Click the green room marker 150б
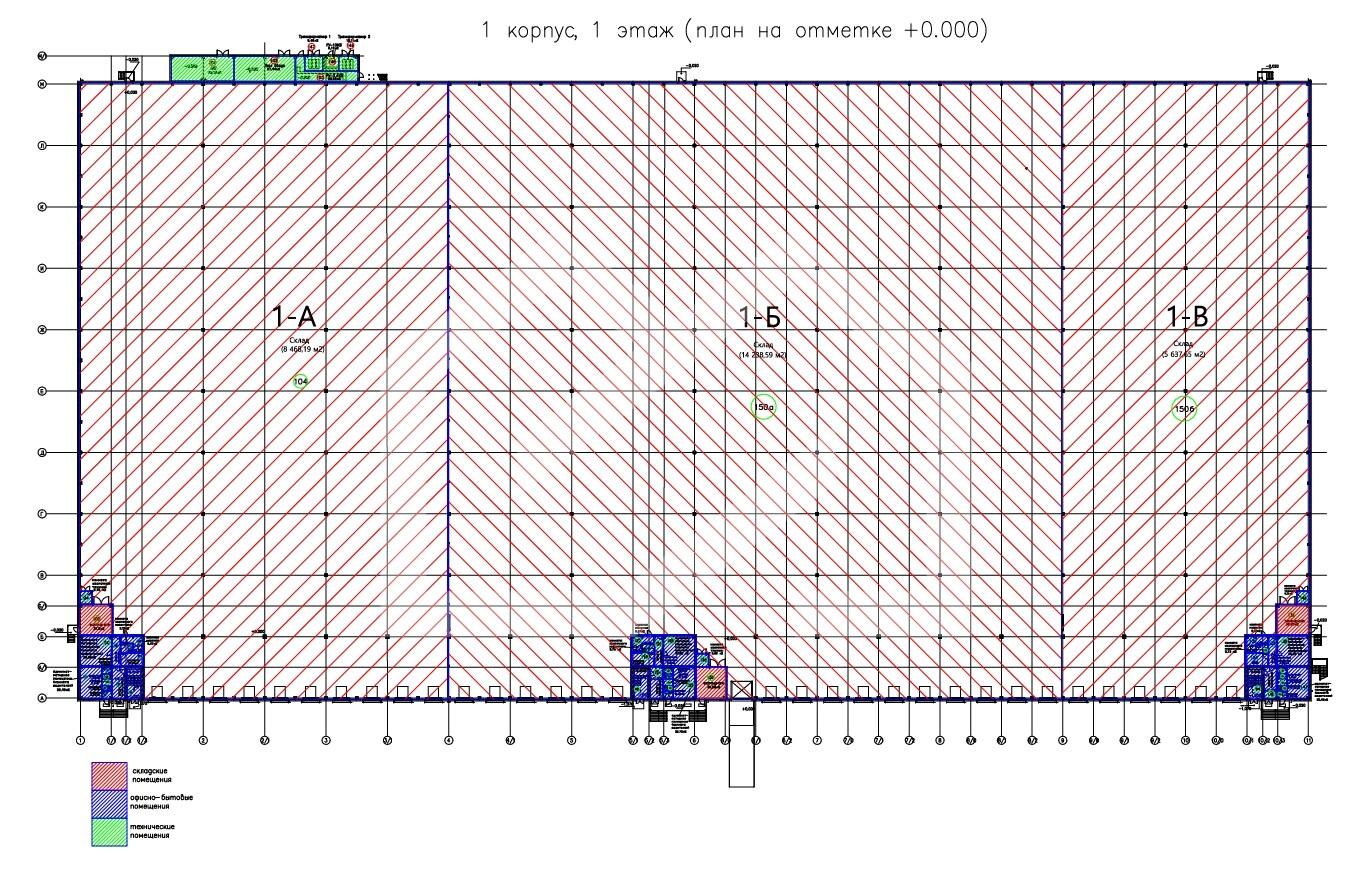 coord(1185,408)
